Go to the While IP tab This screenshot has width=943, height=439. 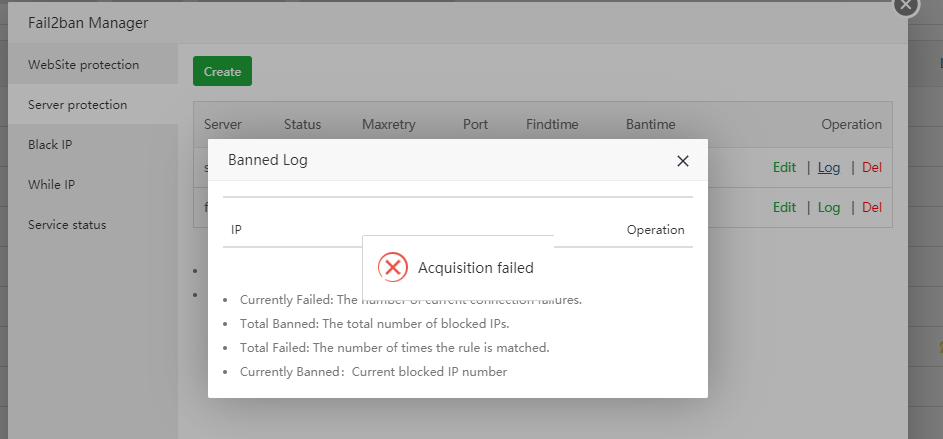(52, 185)
